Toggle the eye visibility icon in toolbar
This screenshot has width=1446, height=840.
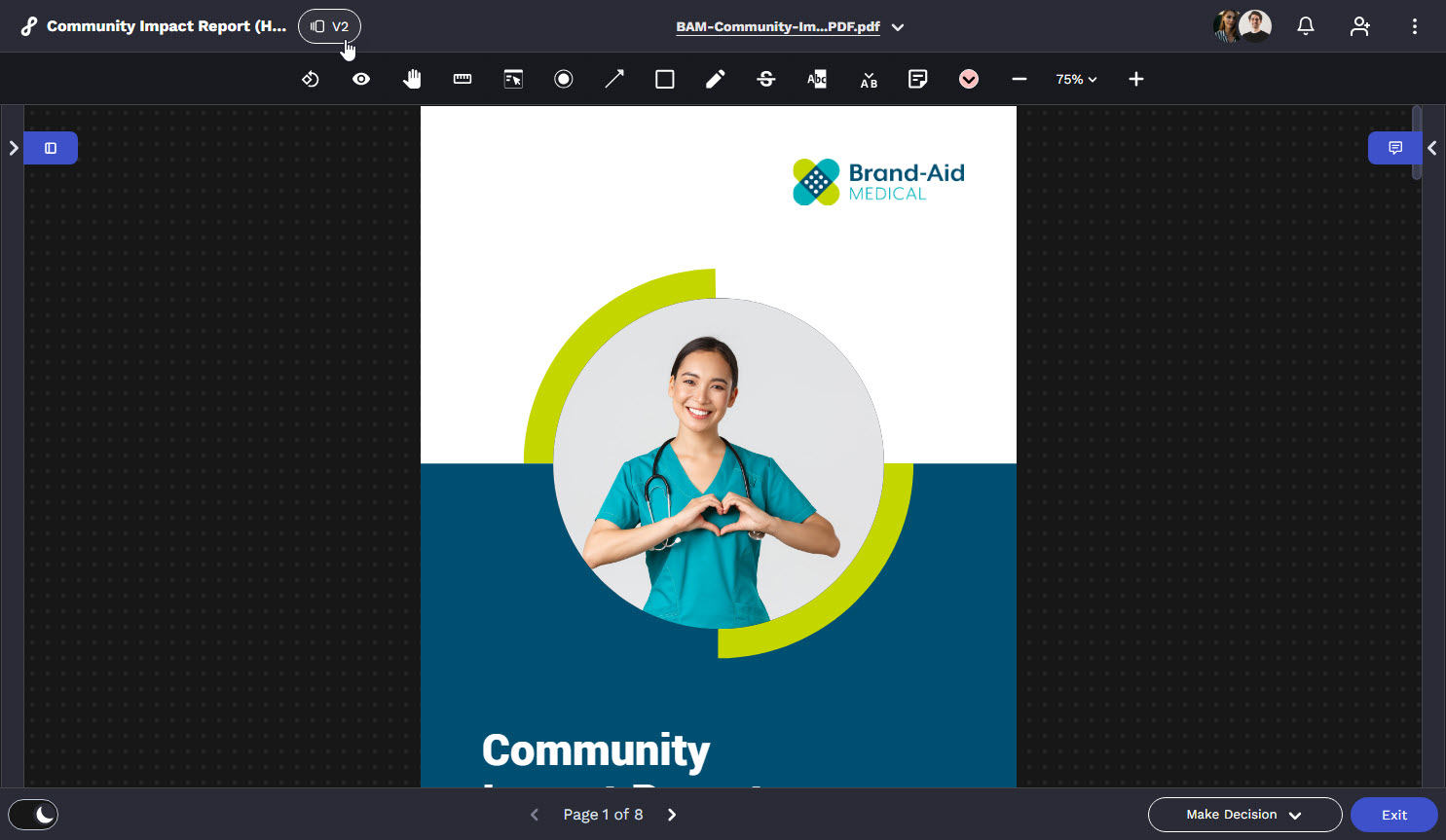click(361, 79)
